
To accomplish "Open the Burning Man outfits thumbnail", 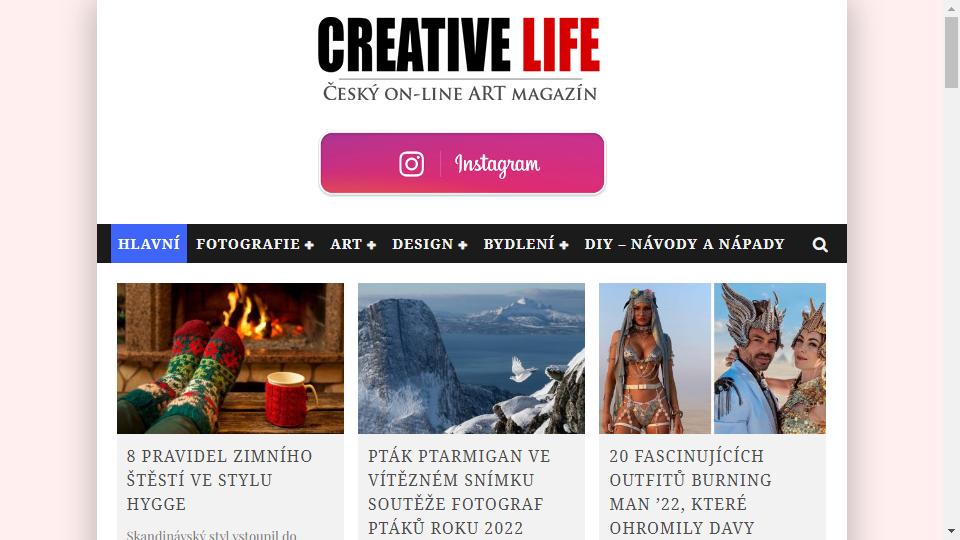I will point(713,358).
